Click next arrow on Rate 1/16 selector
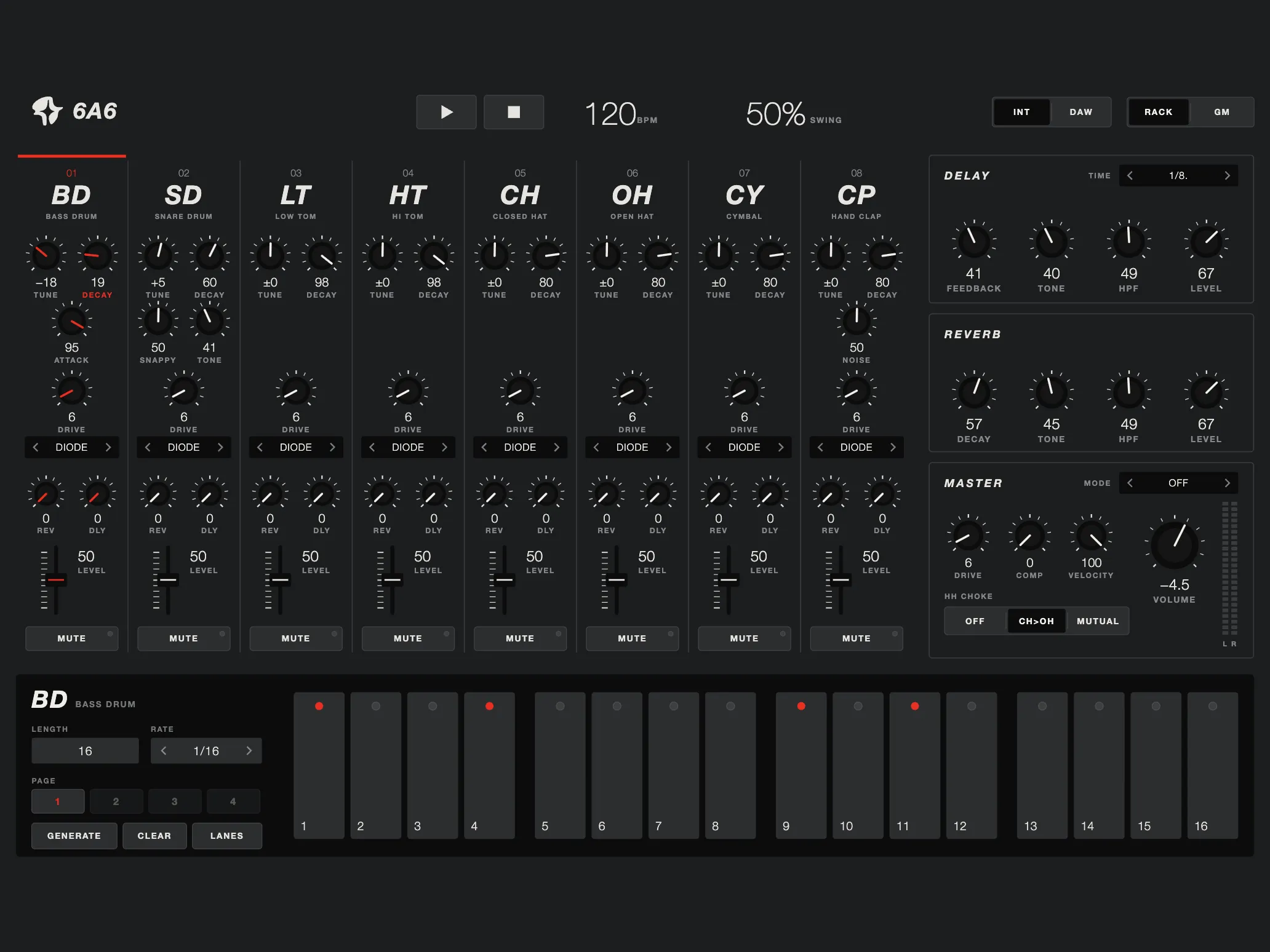1270x952 pixels. tap(249, 750)
